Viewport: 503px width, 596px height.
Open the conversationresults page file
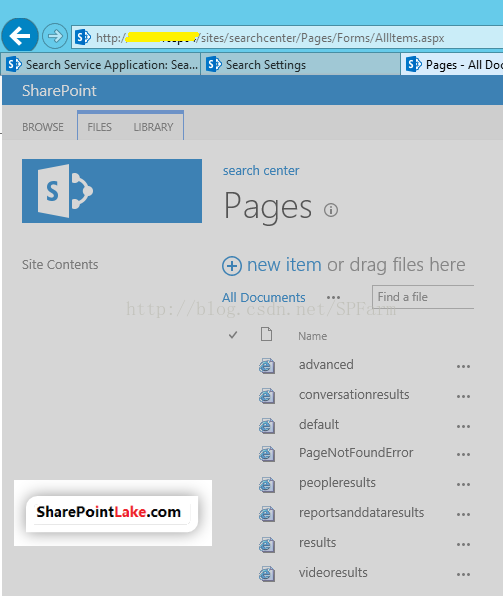[354, 395]
